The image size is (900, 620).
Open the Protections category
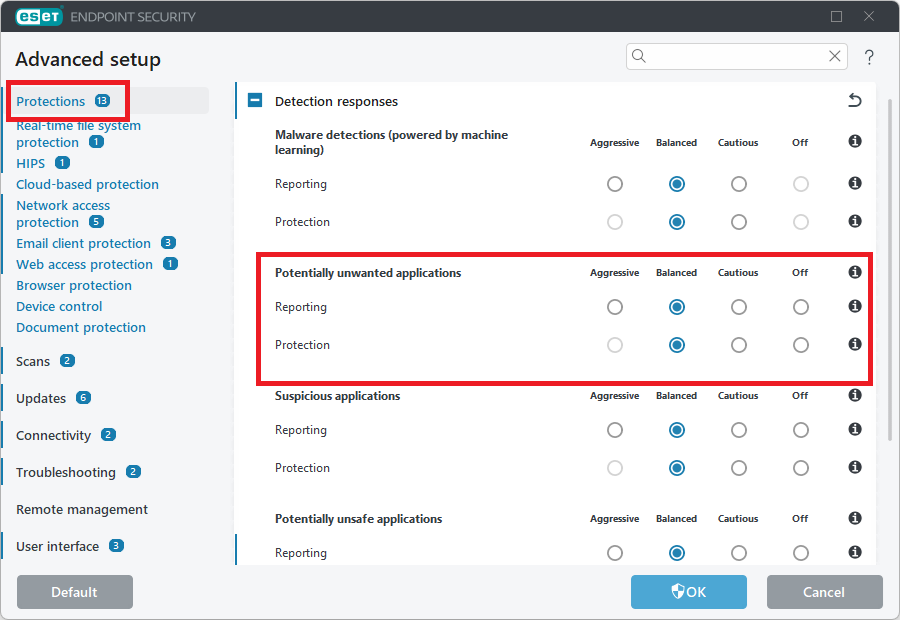click(51, 101)
